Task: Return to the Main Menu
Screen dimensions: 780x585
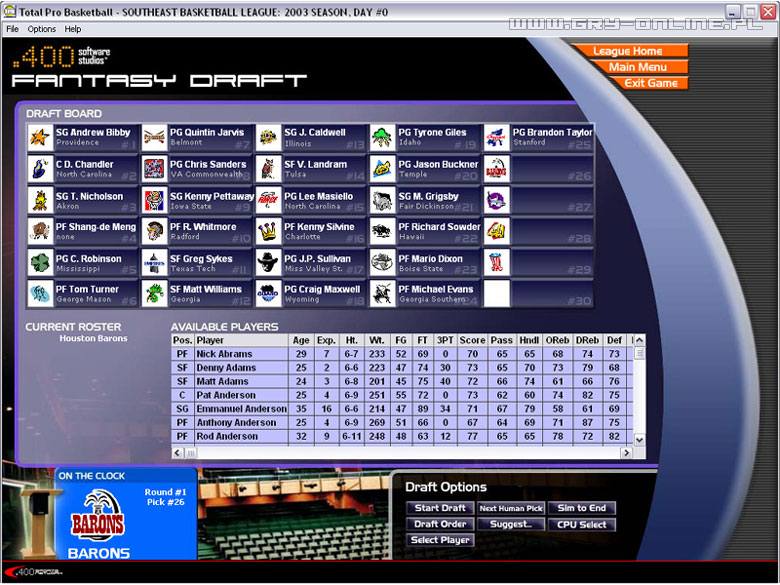Action: 638,67
